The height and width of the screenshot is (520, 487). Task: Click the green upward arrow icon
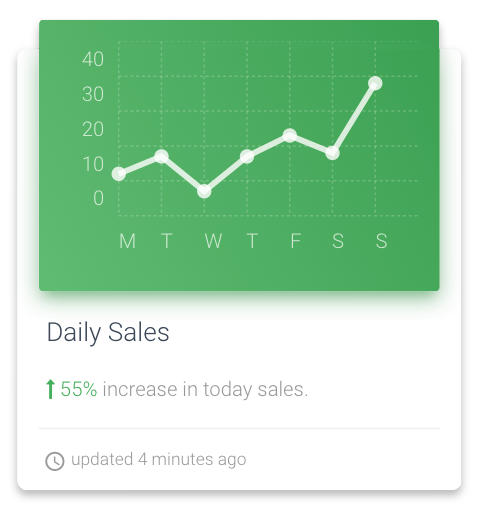(50, 389)
